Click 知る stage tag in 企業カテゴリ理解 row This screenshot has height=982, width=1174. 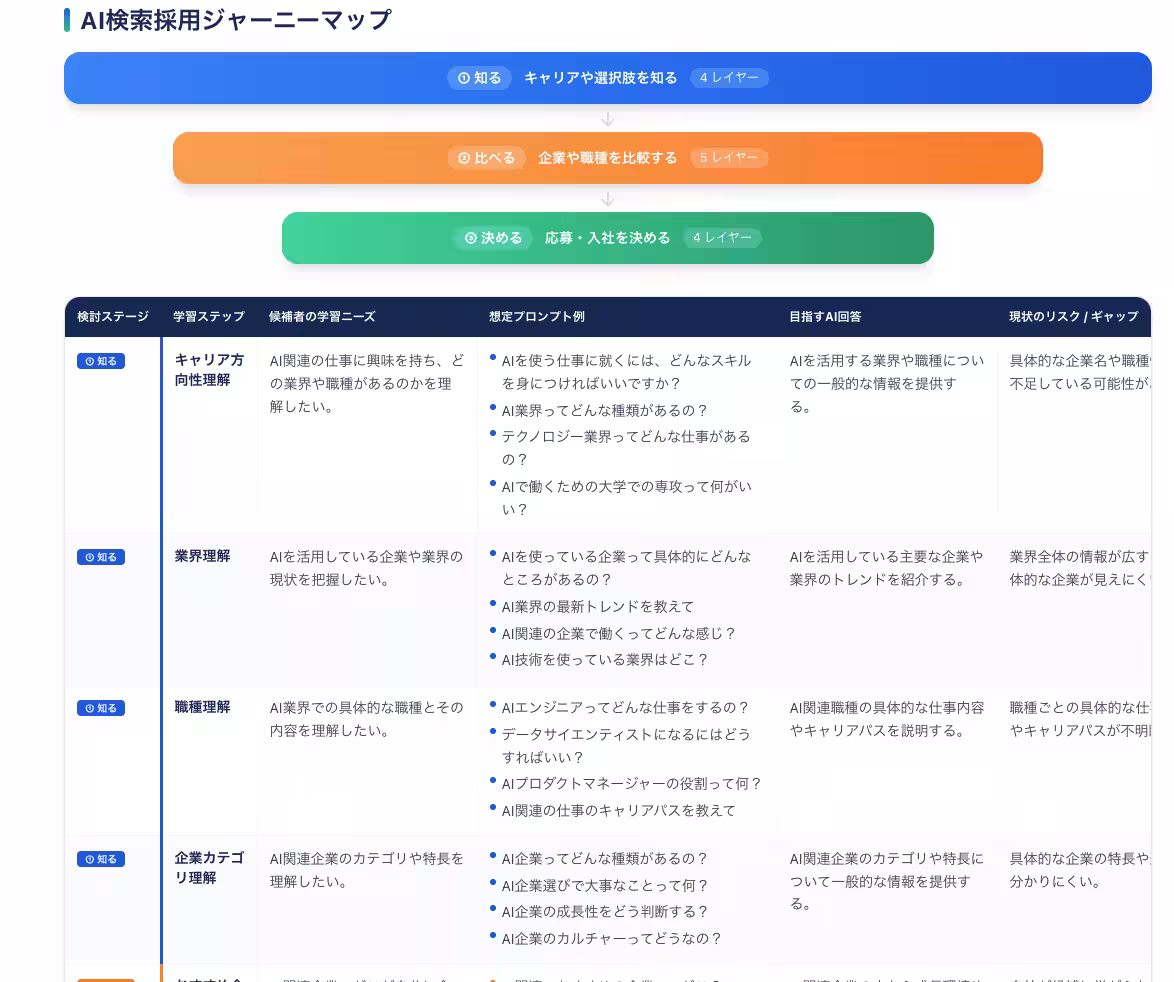click(x=101, y=859)
